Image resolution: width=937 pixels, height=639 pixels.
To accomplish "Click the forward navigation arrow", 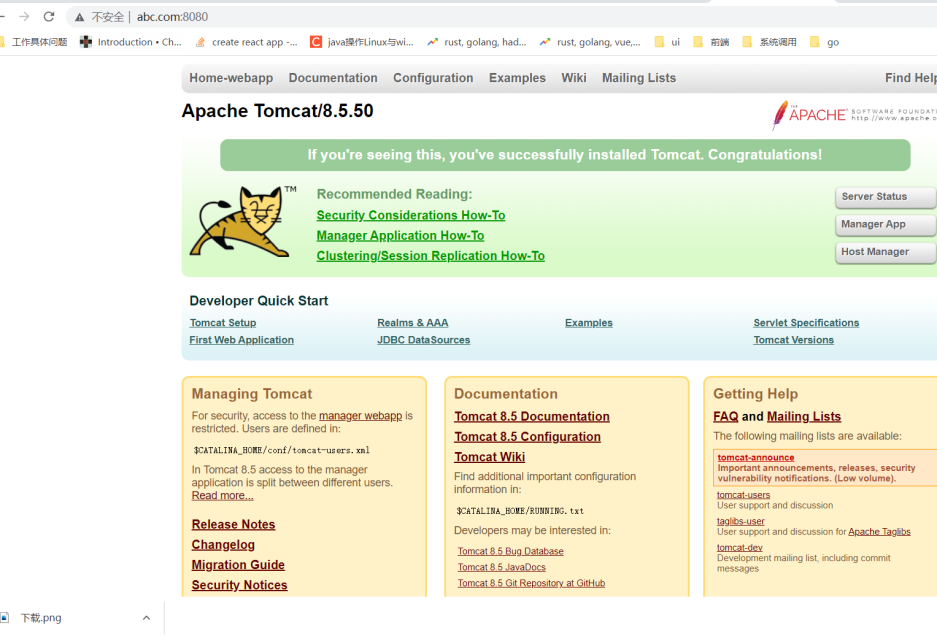I will tap(24, 17).
